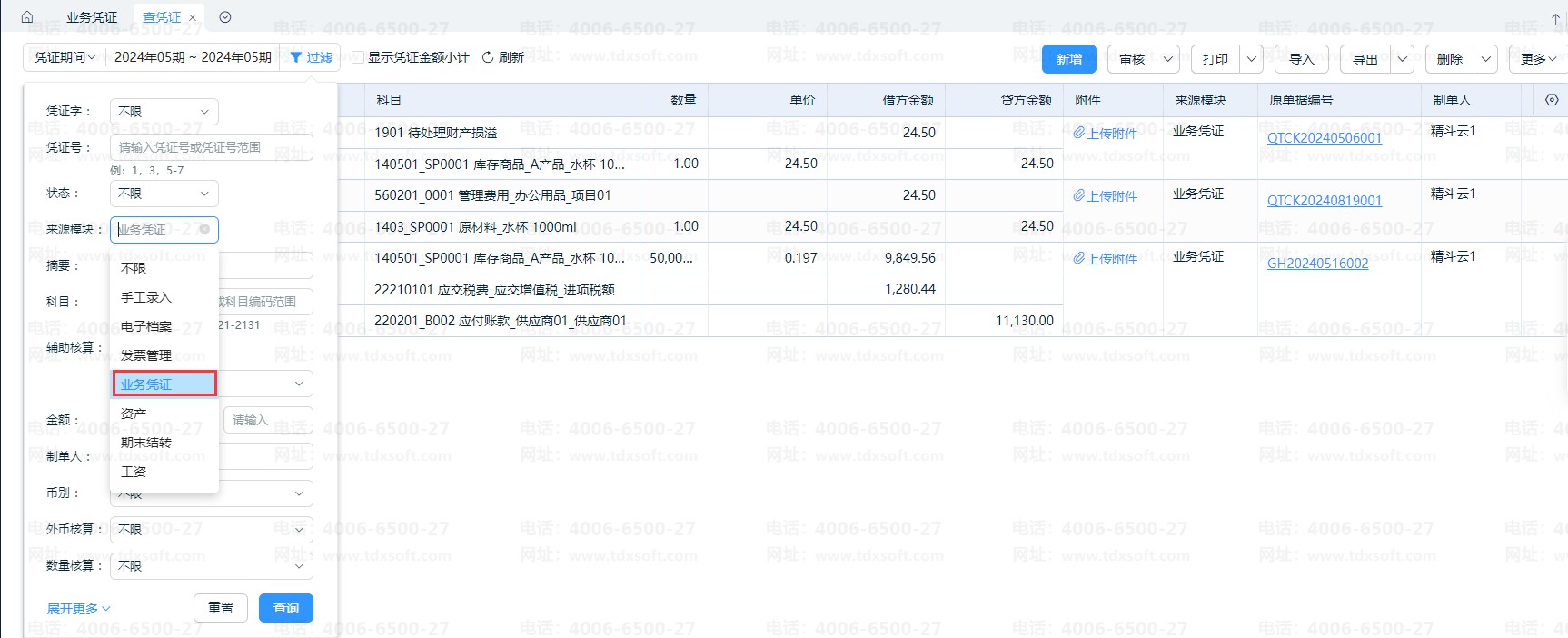The width and height of the screenshot is (1568, 638).
Task: Enable 显示凭证金额小计 checkbox
Action: pos(358,57)
